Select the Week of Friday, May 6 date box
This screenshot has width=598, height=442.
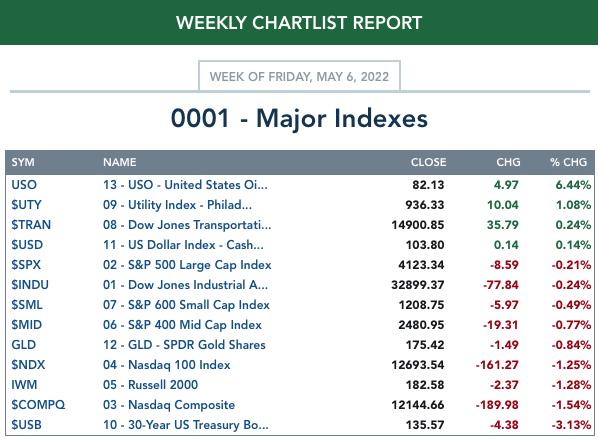click(299, 76)
